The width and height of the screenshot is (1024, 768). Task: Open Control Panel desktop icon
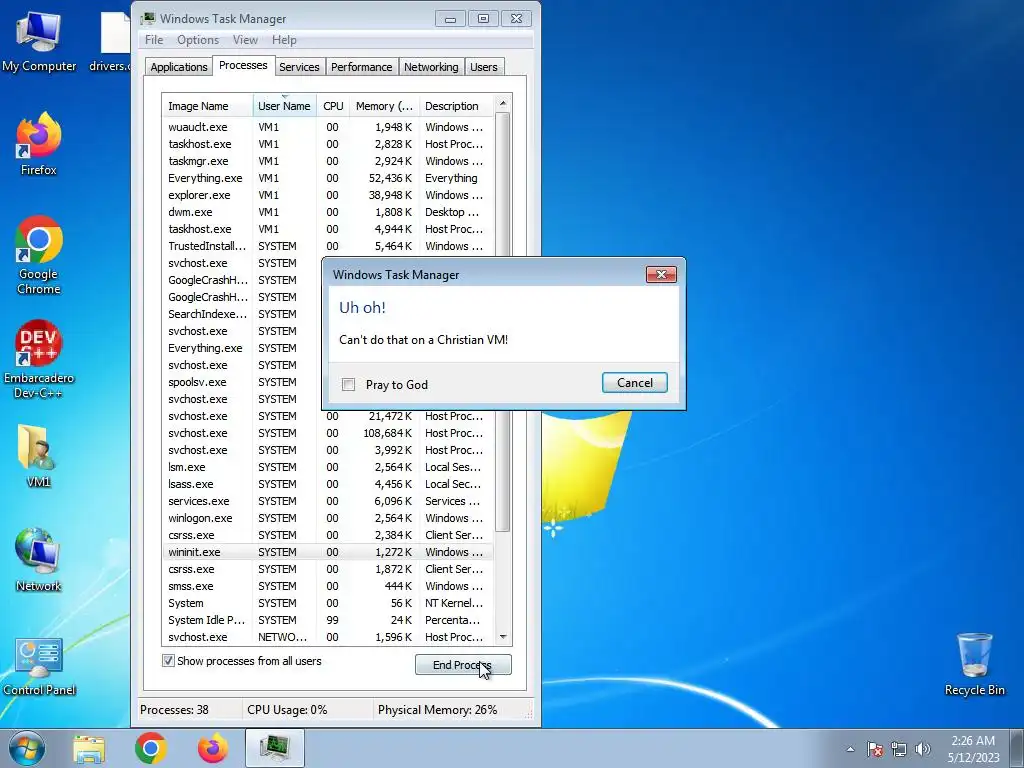39,666
